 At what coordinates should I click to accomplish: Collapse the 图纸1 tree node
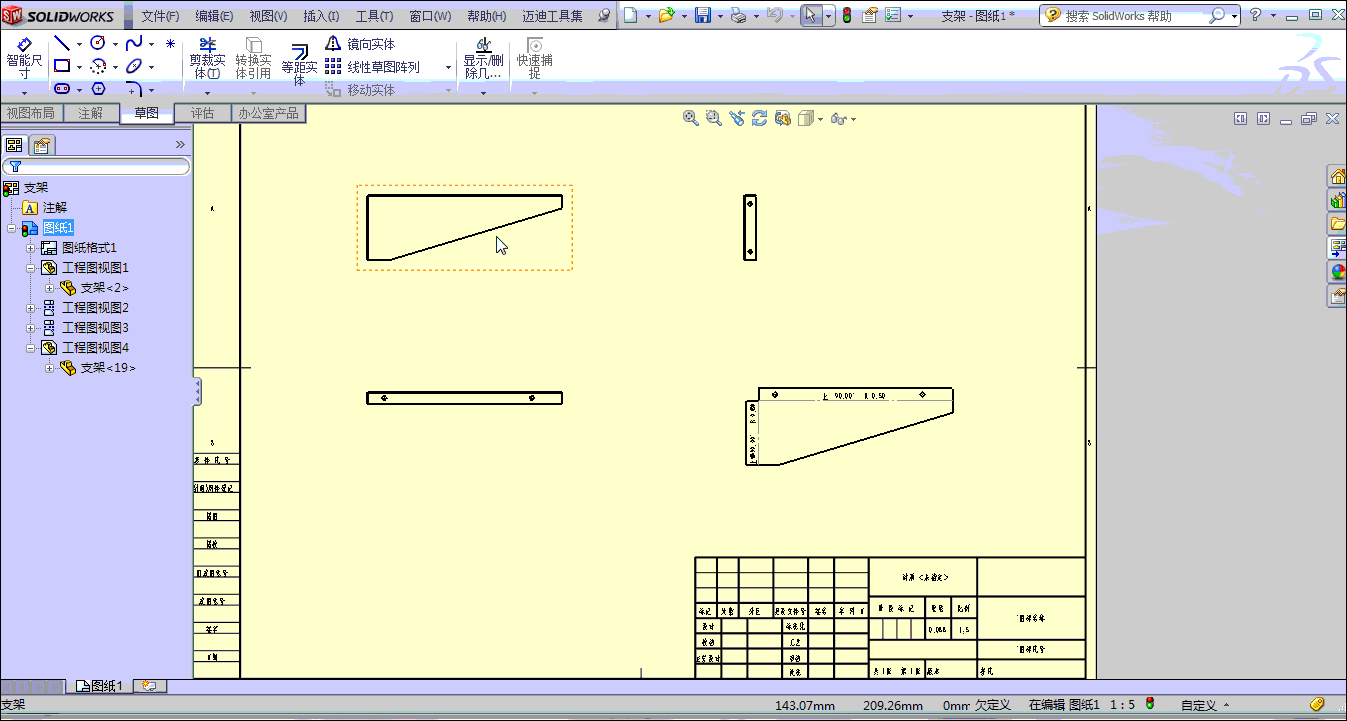(x=11, y=228)
